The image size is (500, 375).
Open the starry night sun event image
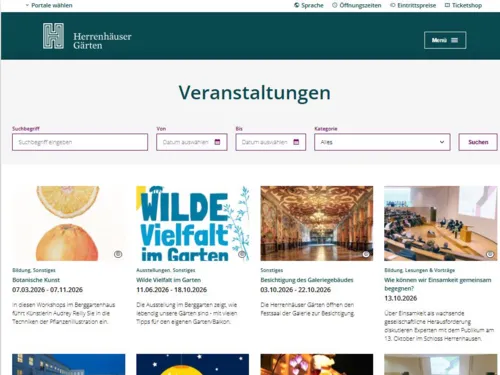point(193,364)
